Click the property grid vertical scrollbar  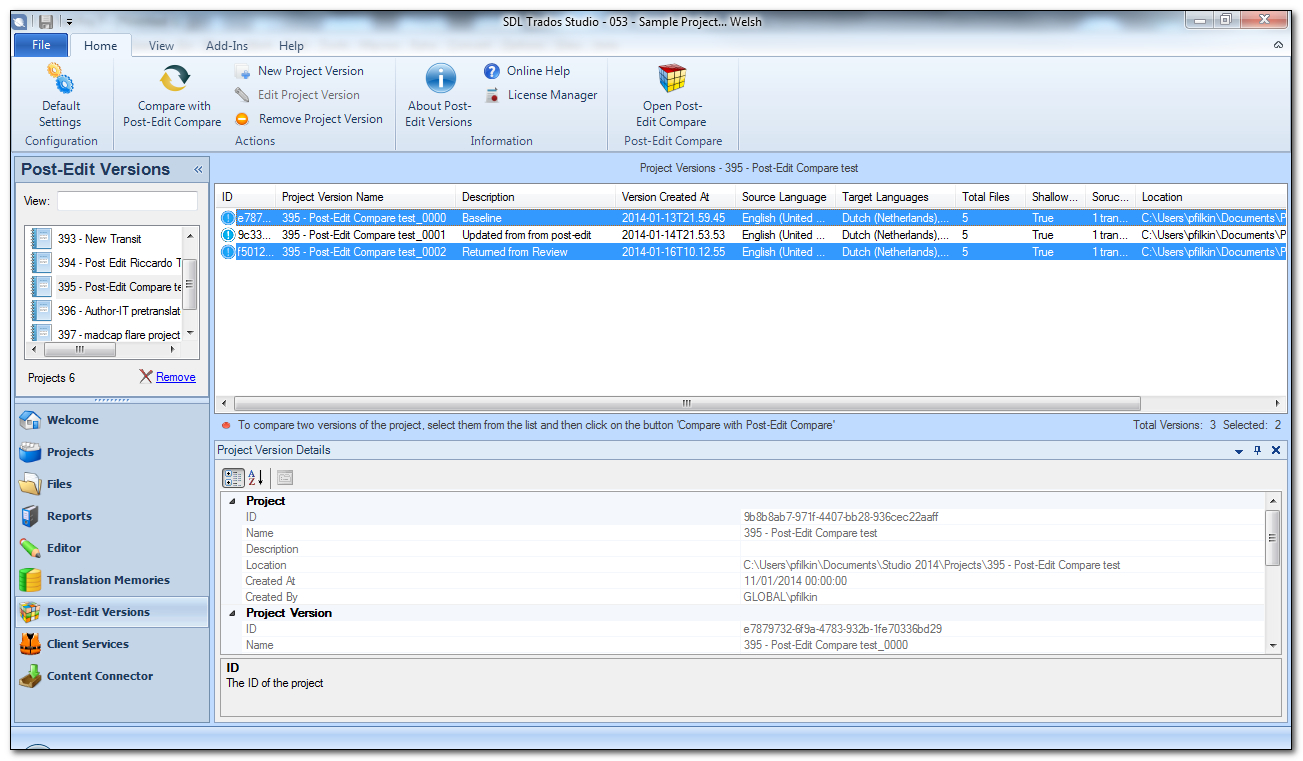click(1273, 538)
